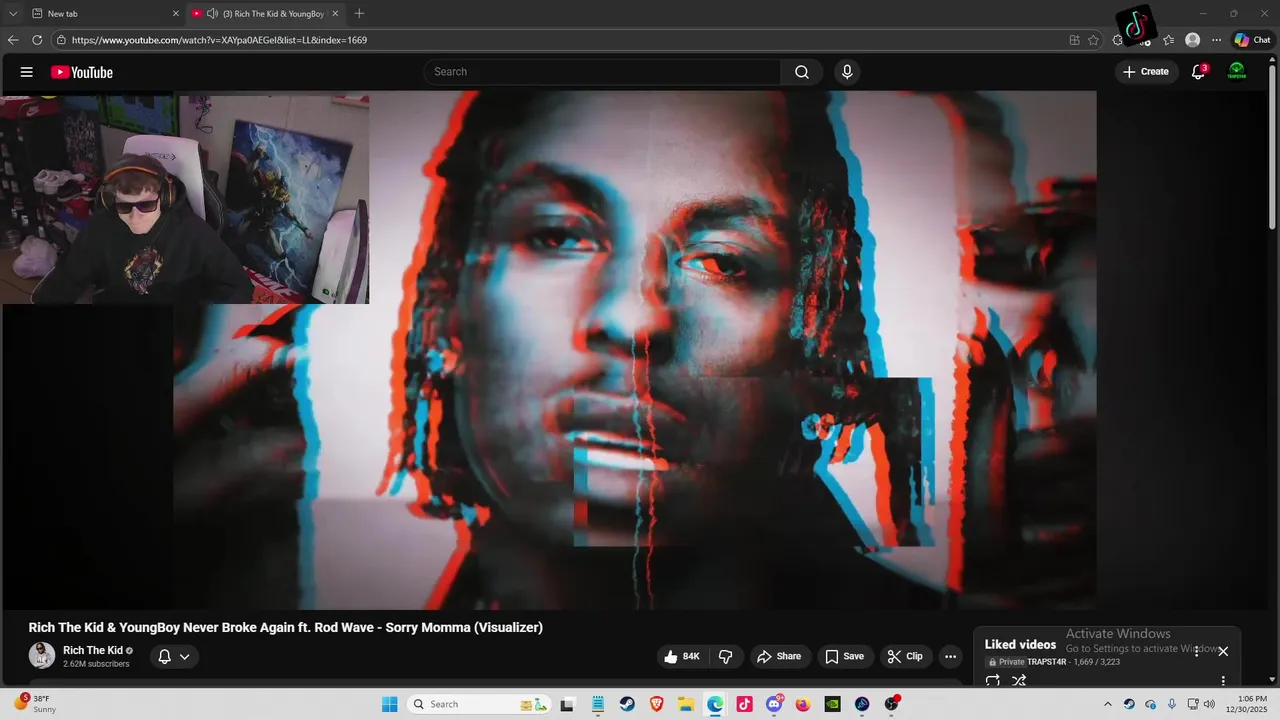The height and width of the screenshot is (720, 1280).
Task: Open the Windows Start menu
Action: [389, 704]
